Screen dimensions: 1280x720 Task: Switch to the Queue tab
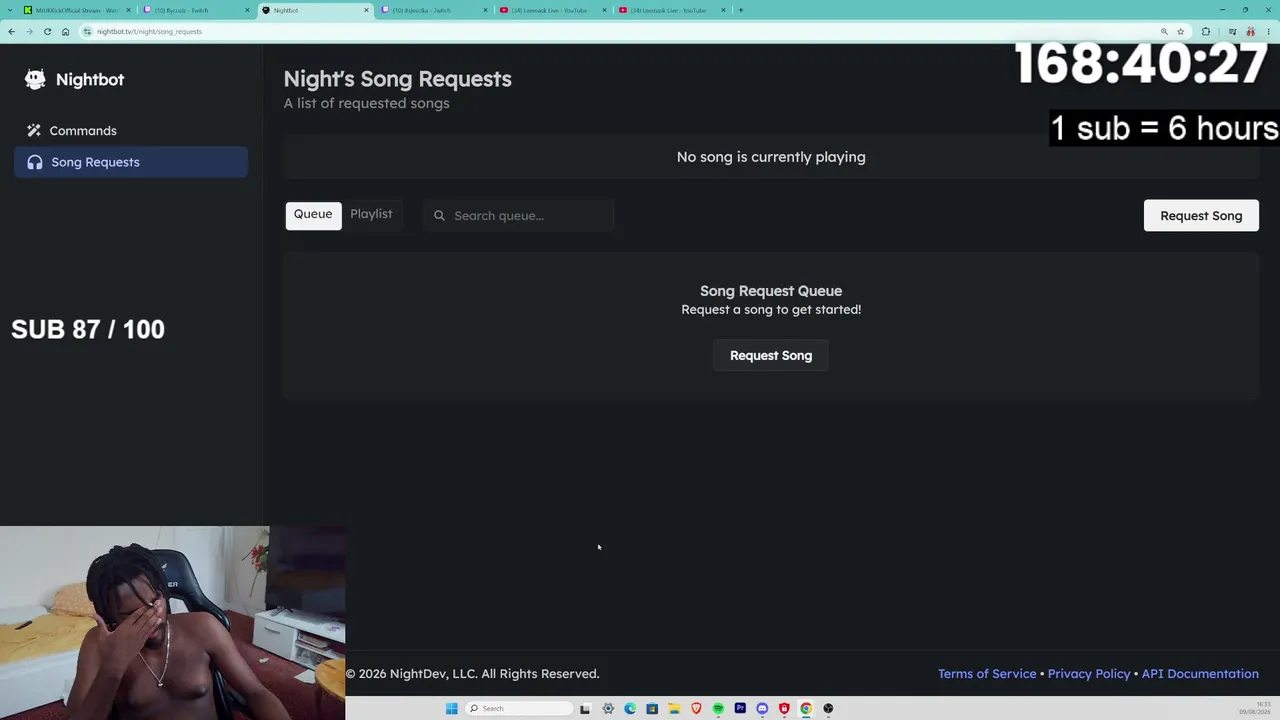click(x=313, y=215)
